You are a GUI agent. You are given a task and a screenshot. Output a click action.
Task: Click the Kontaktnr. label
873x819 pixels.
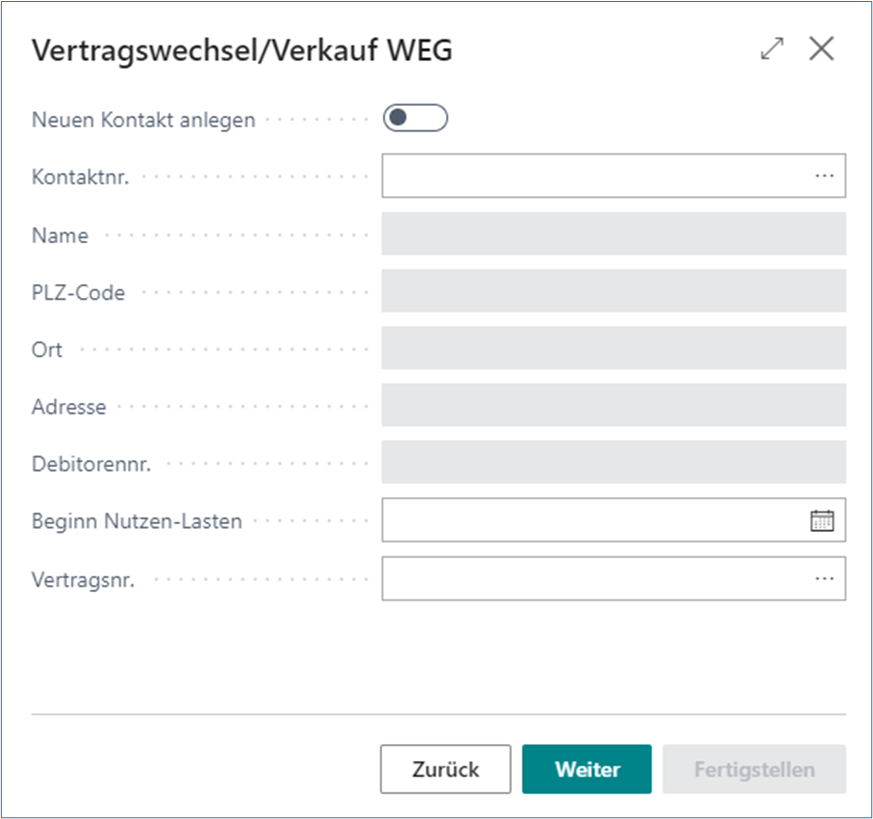pos(79,176)
